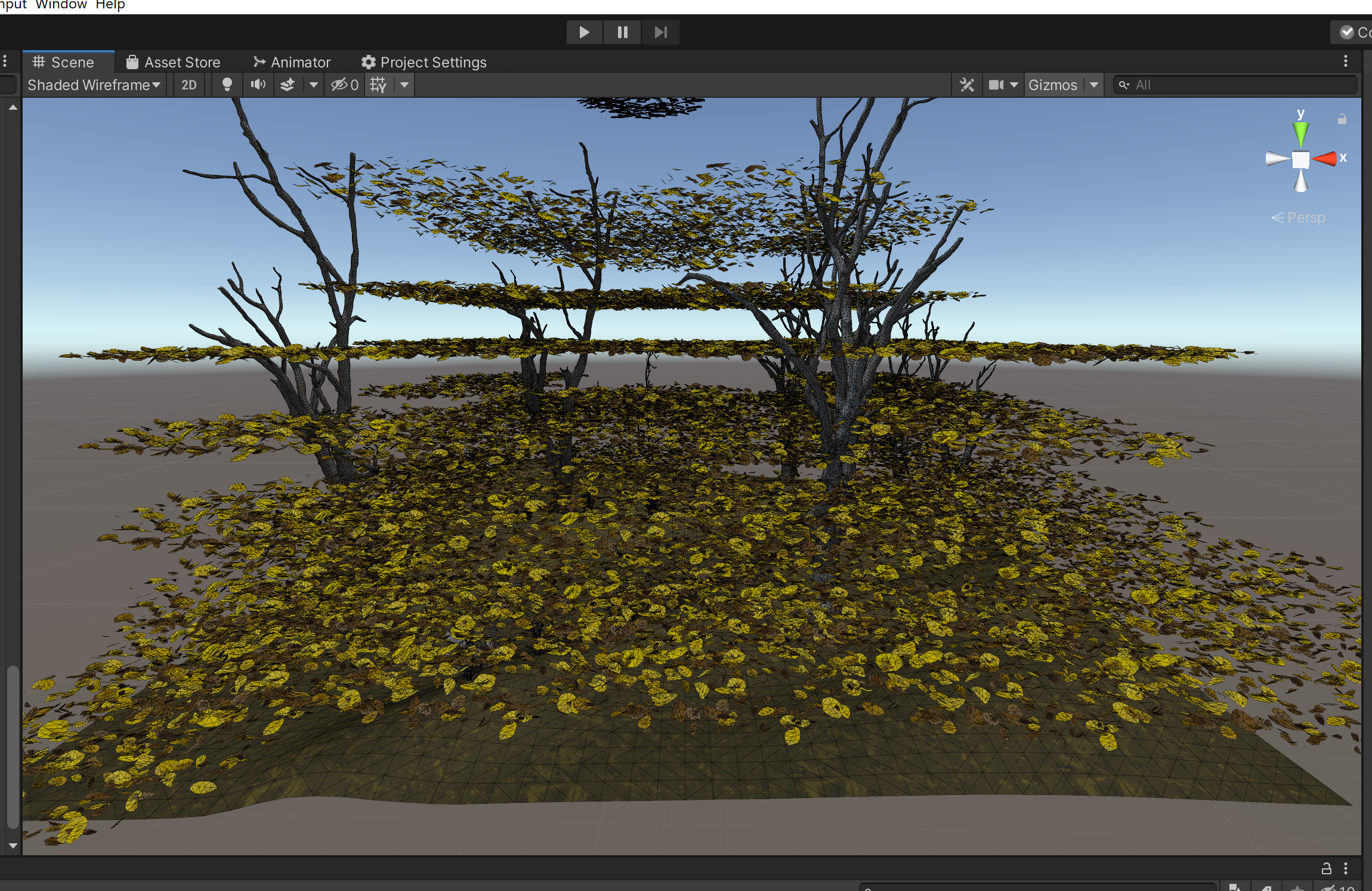
Task: Click the Pause button
Action: tap(622, 32)
